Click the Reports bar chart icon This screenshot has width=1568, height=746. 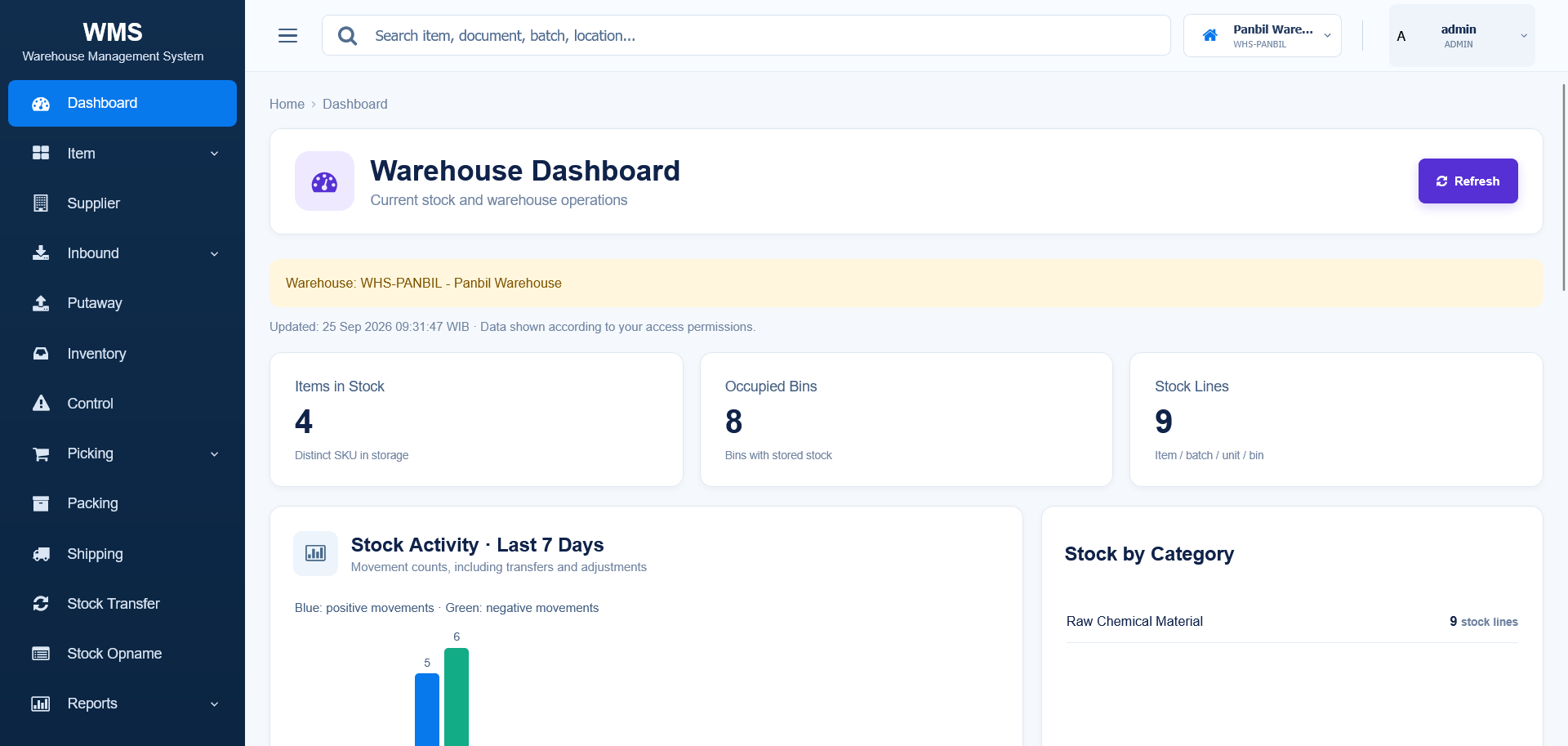click(x=41, y=704)
